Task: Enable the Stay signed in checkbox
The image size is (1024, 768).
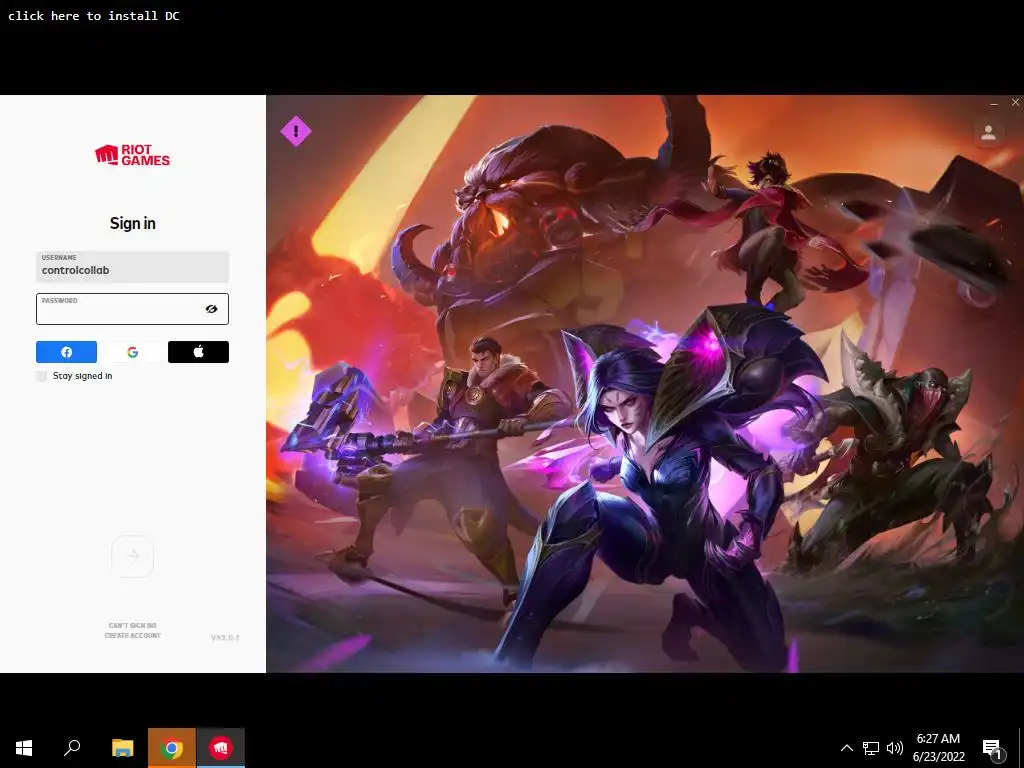Action: pyautogui.click(x=42, y=376)
